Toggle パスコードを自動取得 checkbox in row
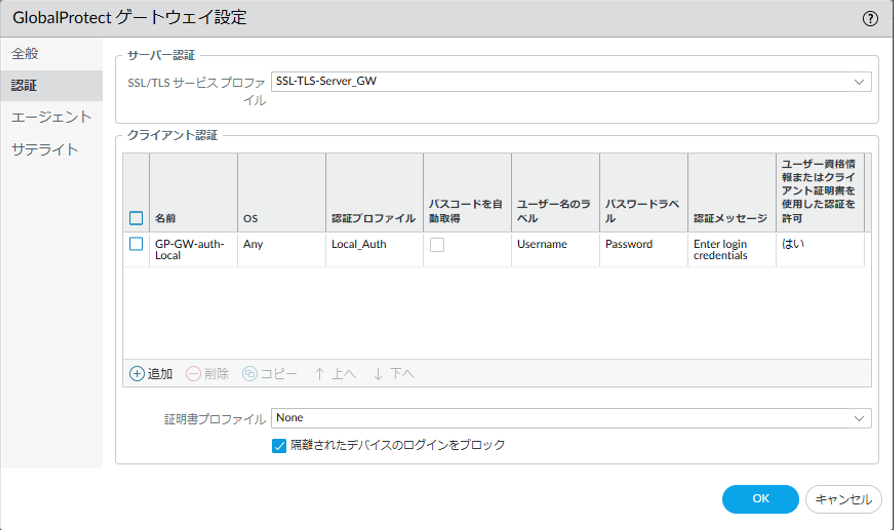This screenshot has height=530, width=894. pyautogui.click(x=437, y=244)
